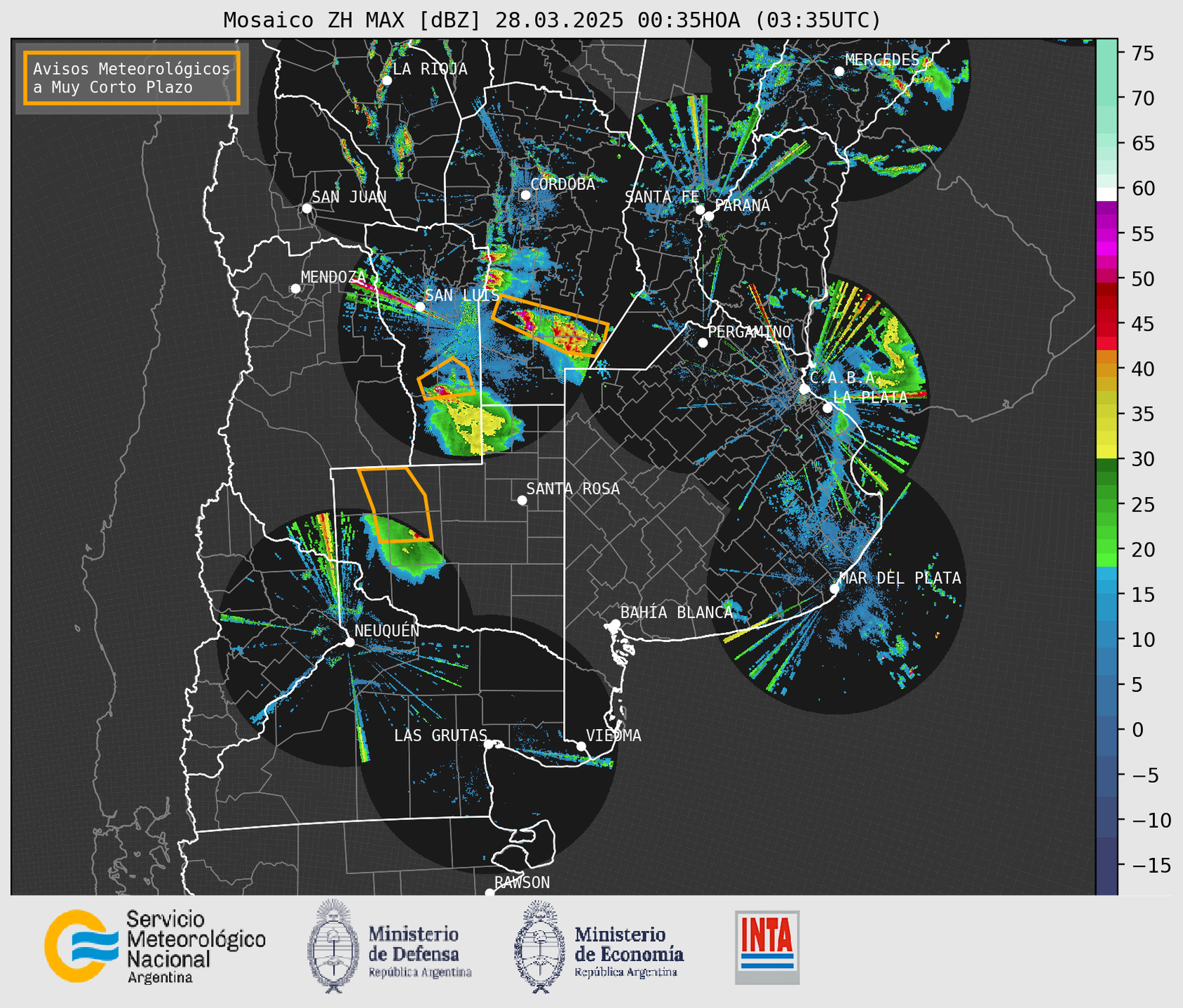Screen dimensions: 1183x1008
Task: Click the CORDOBA city marker dot
Action: tap(525, 195)
